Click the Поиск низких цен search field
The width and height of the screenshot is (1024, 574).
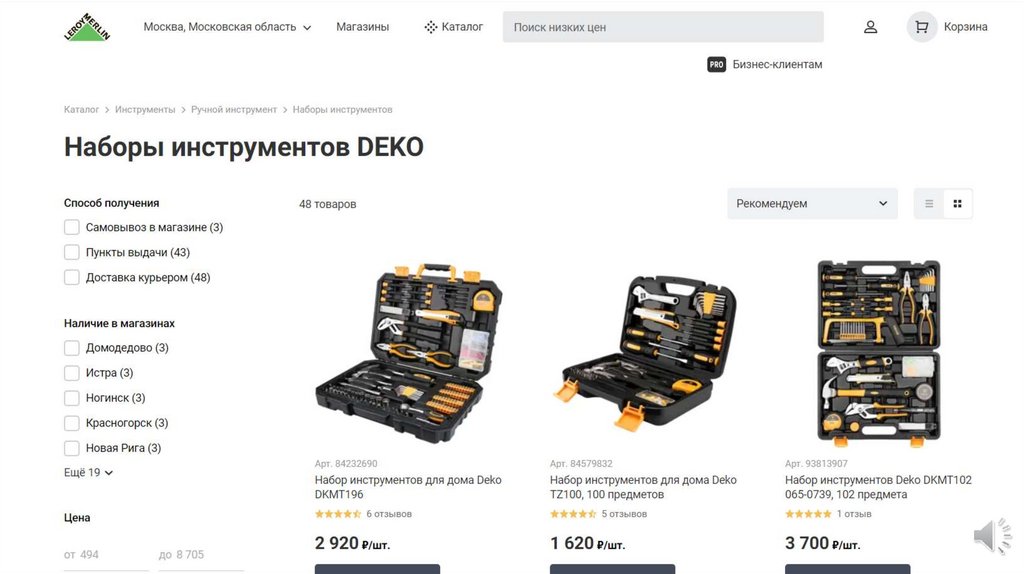point(663,27)
